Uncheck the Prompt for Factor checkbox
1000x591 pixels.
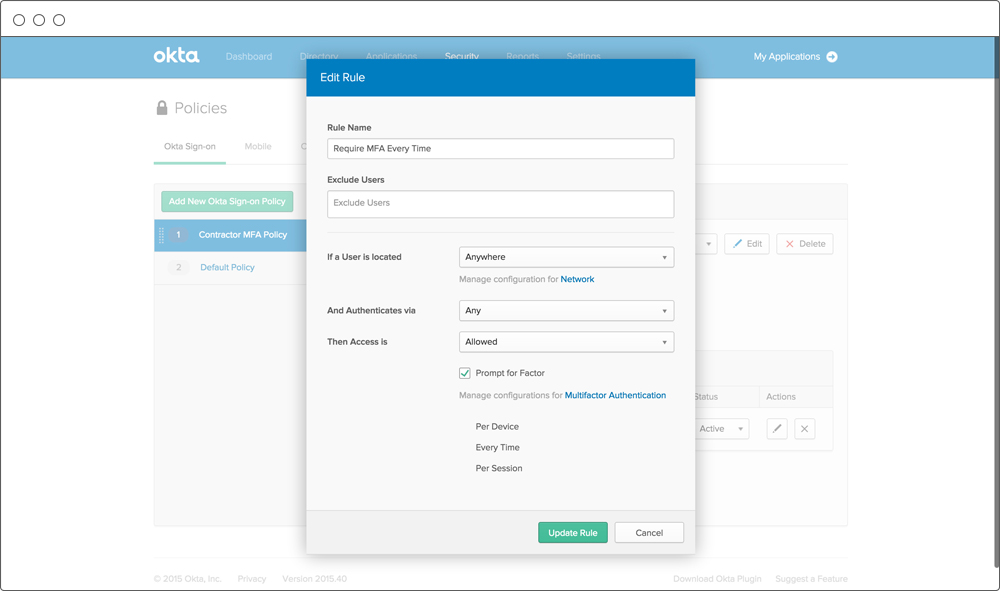pyautogui.click(x=465, y=373)
